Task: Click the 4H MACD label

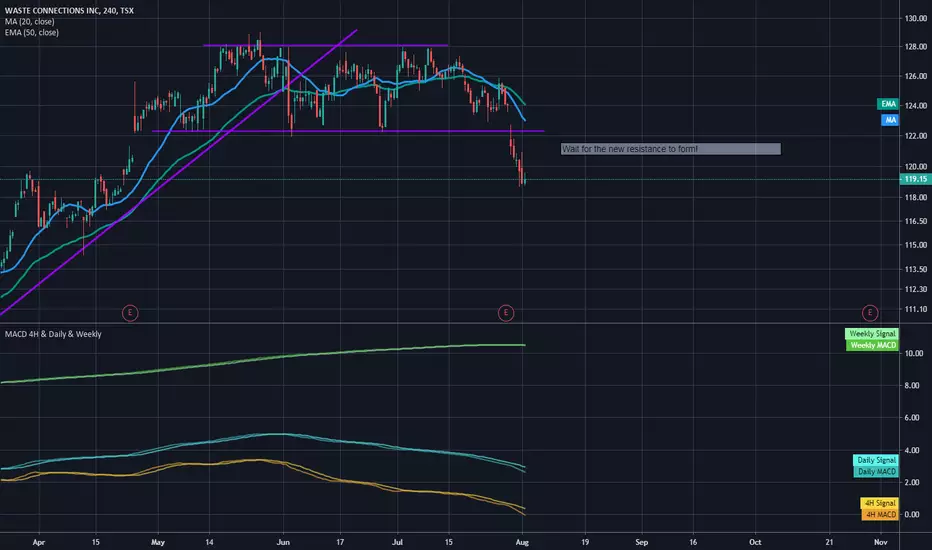Action: pyautogui.click(x=880, y=514)
